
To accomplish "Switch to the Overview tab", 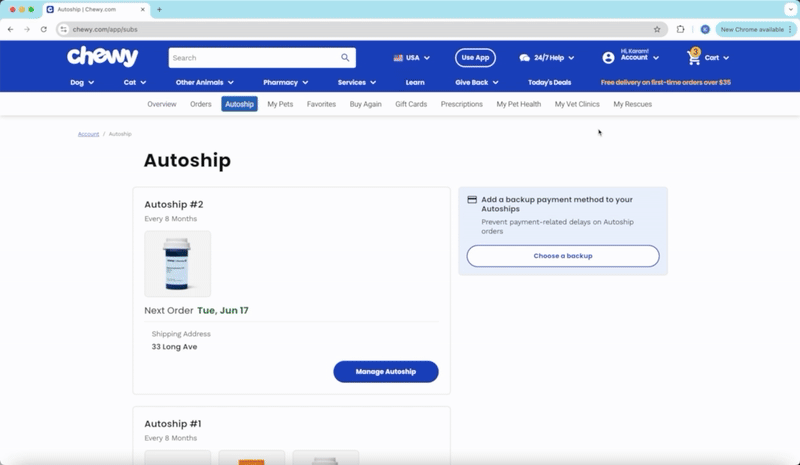I will point(162,104).
